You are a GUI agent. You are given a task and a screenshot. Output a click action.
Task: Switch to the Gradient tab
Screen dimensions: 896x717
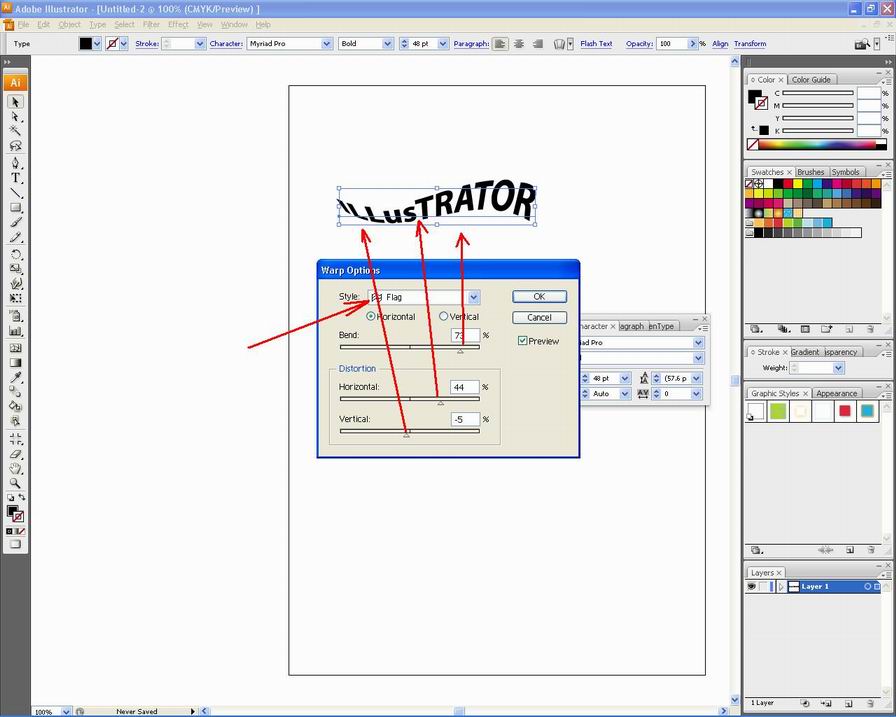[805, 352]
